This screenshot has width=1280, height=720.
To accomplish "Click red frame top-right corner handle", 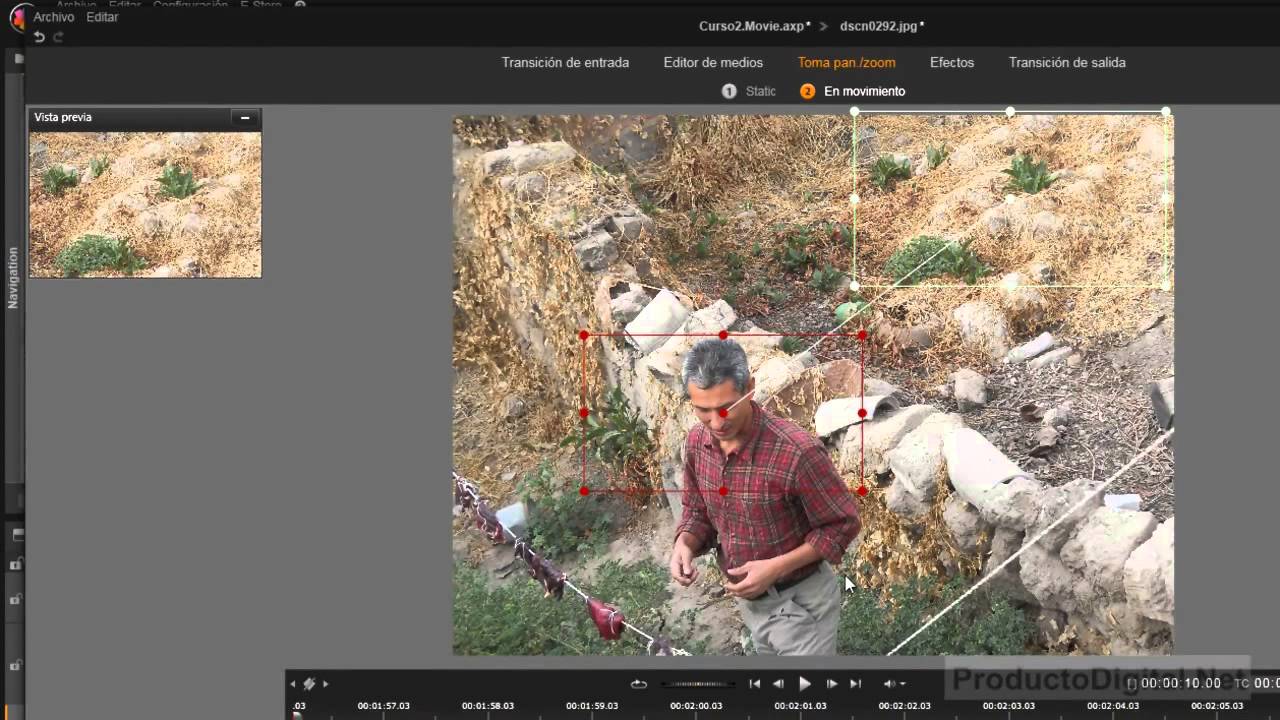I will click(x=862, y=335).
